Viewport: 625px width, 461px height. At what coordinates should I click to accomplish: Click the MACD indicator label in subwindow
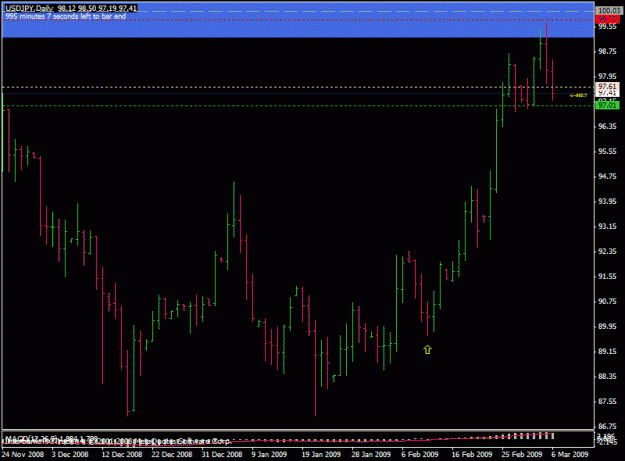pos(51,437)
